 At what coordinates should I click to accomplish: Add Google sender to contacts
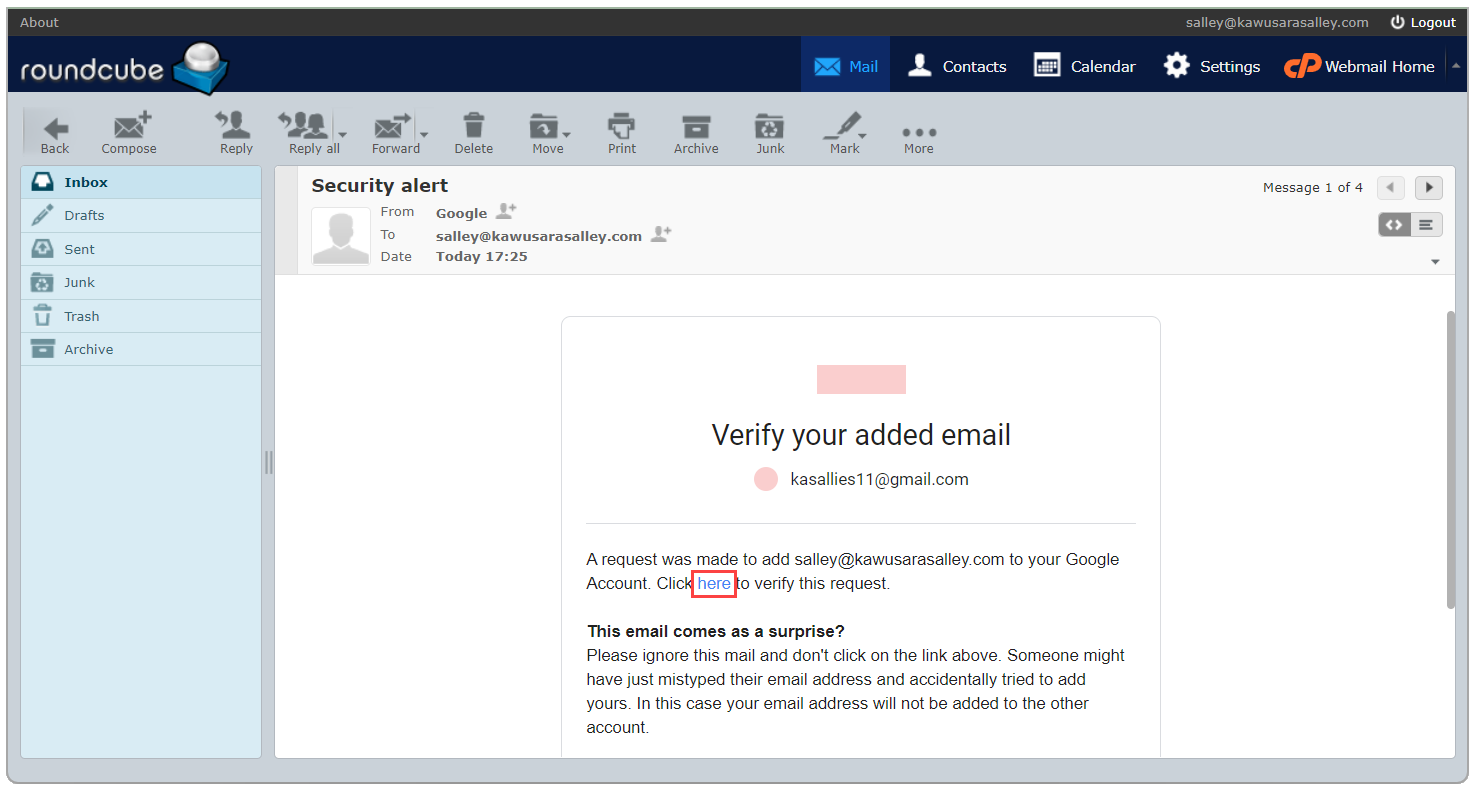coord(506,211)
